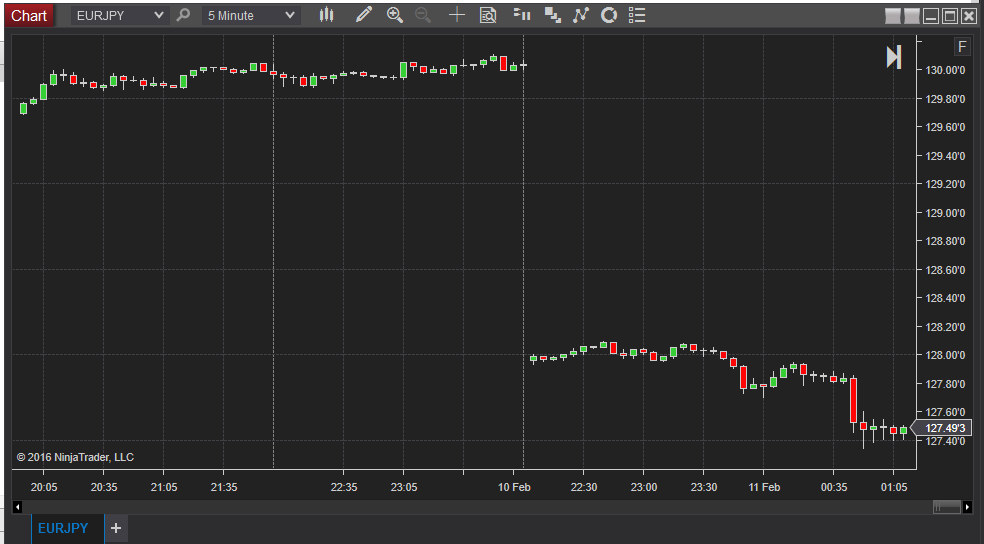This screenshot has height=544, width=984.
Task: Activate the zoom in magnifier tool
Action: coord(395,15)
